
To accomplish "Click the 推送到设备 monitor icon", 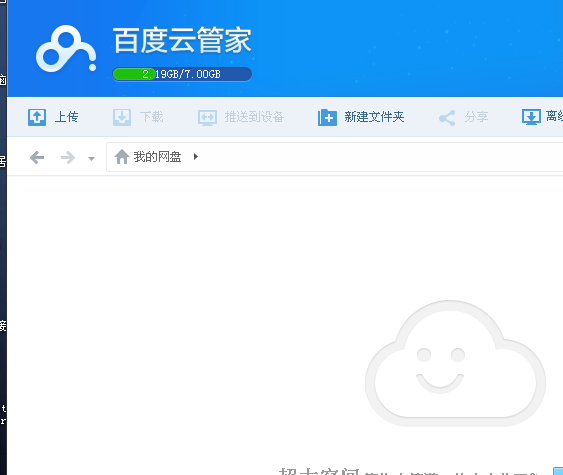I will [207, 117].
